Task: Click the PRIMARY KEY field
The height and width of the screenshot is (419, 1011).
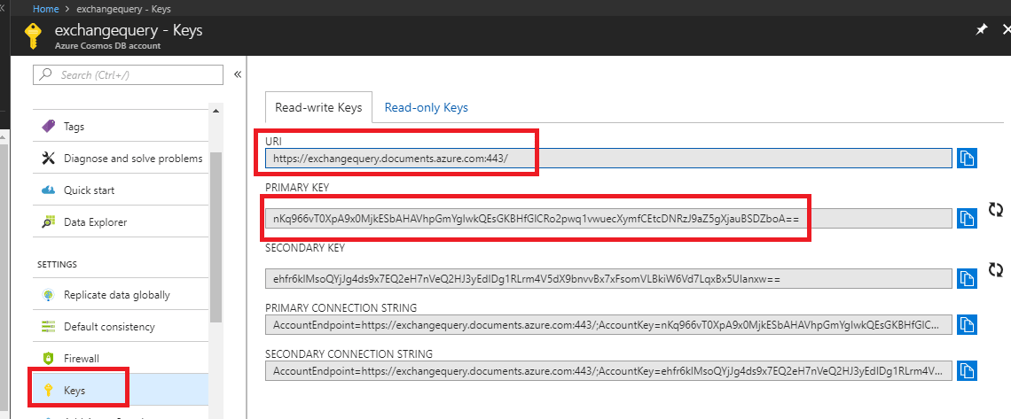Action: (x=608, y=219)
